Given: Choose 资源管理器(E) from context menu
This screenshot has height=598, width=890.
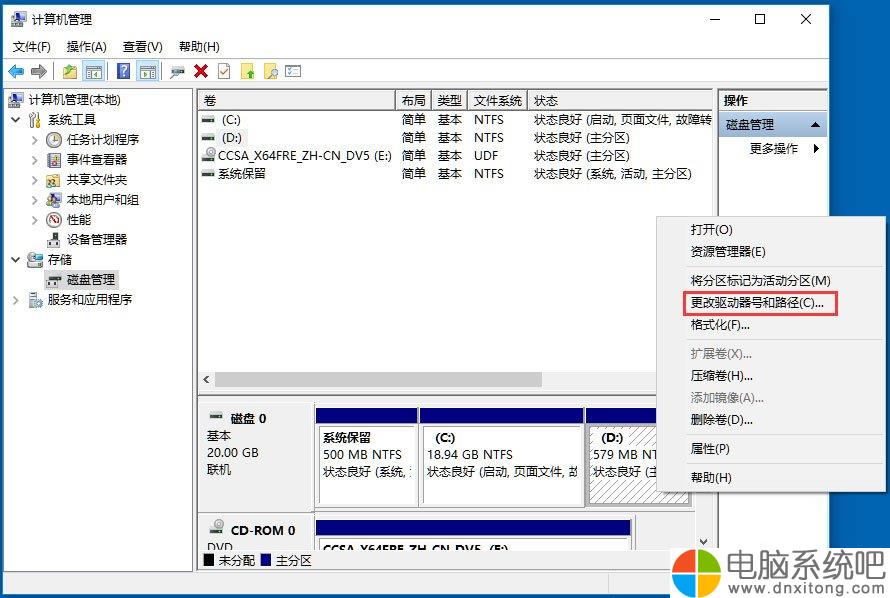Looking at the screenshot, I should coord(770,252).
